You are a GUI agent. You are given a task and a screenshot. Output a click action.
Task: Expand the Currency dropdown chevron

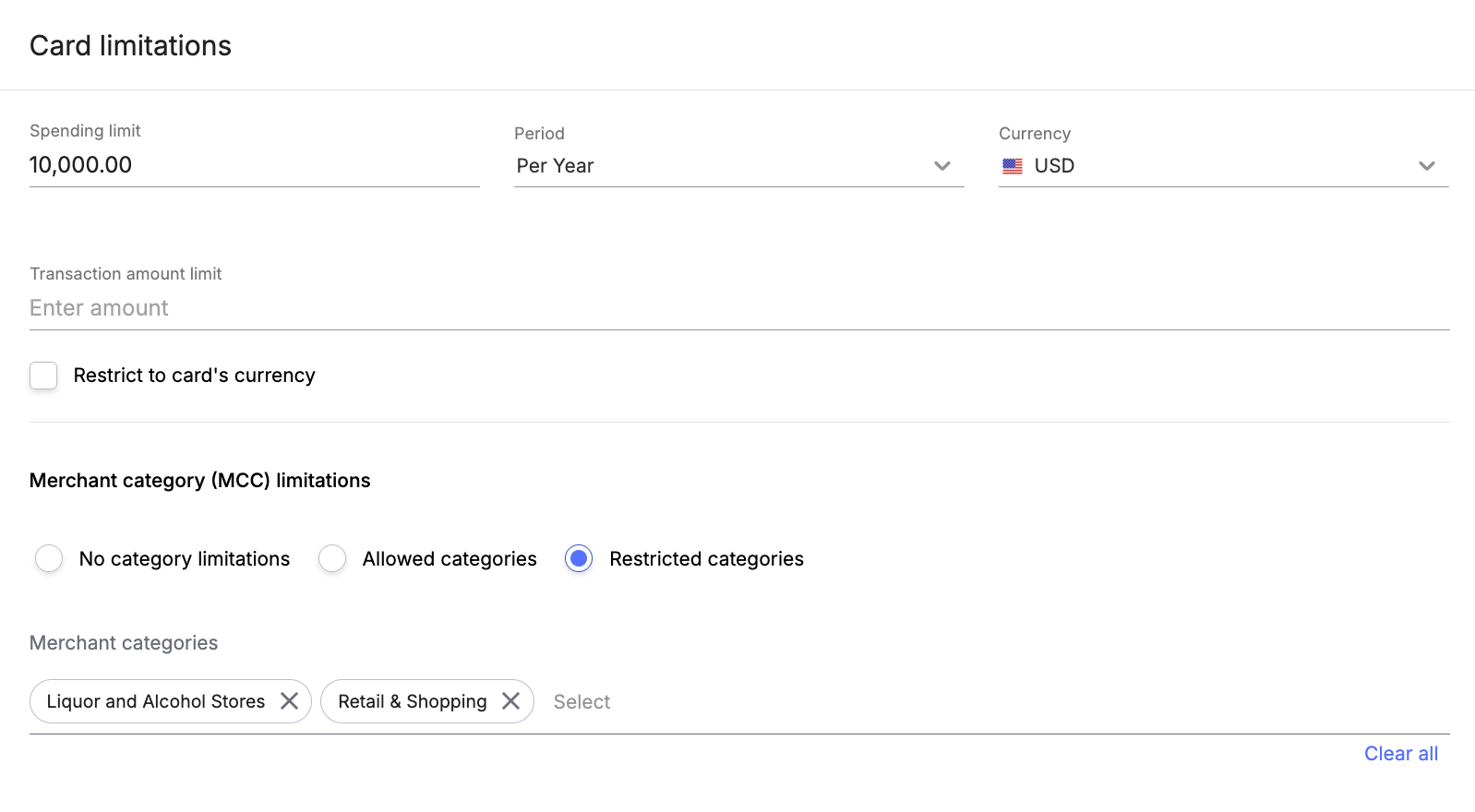1427,166
